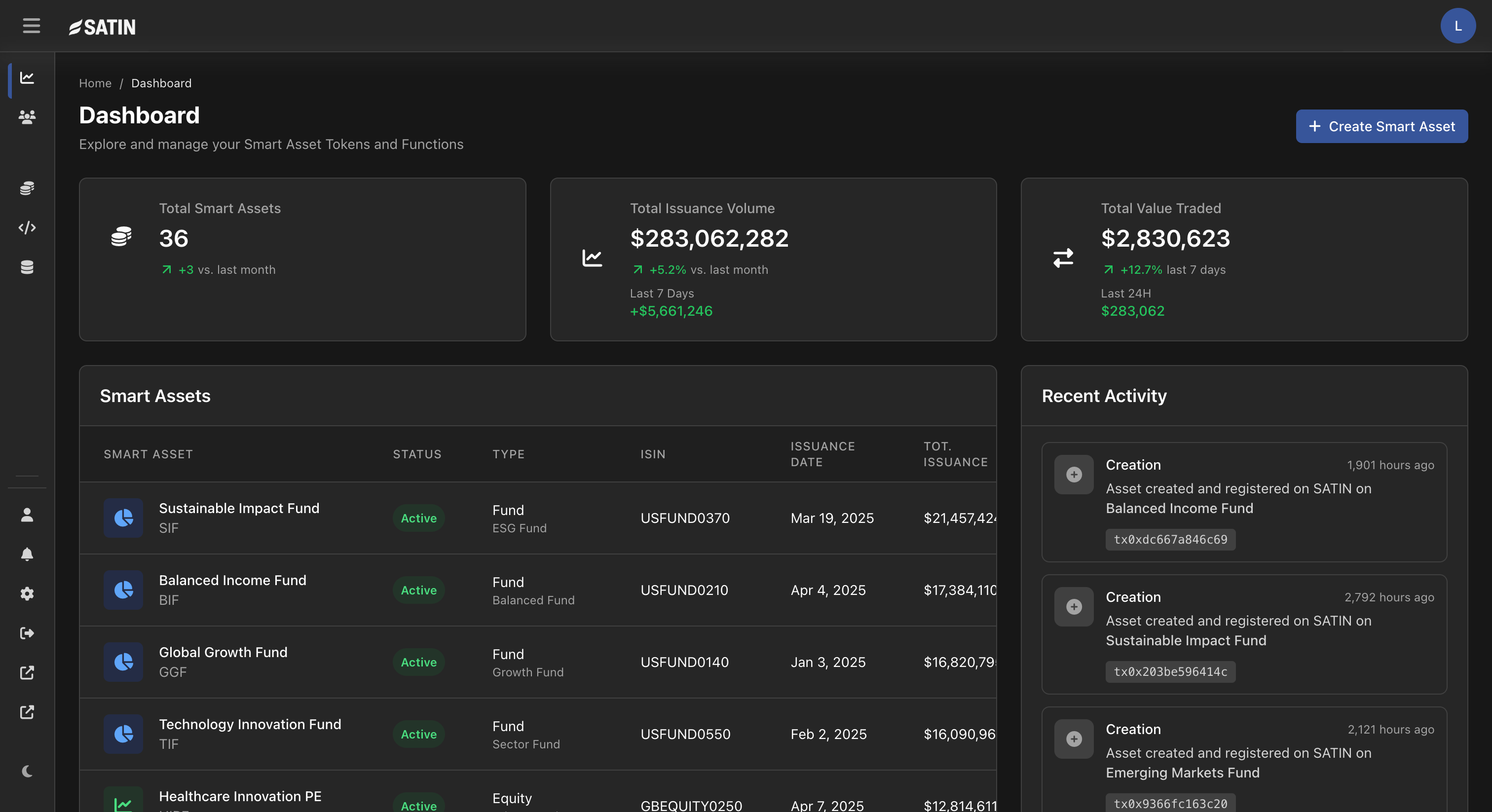Open the coins smart assets sidebar icon
This screenshot has height=812, width=1492.
(x=27, y=188)
